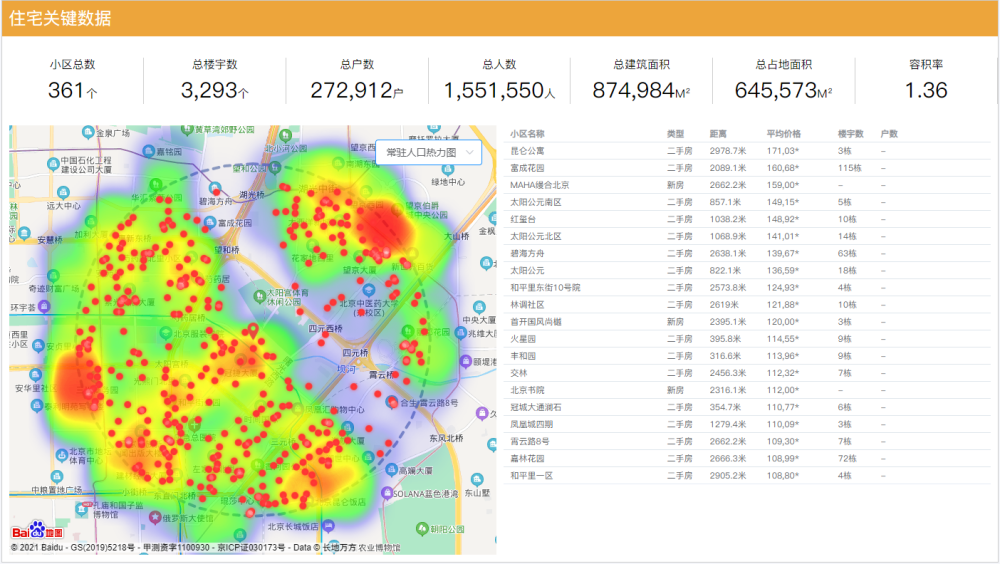Image resolution: width=1000 pixels, height=564 pixels.
Task: Select the 合生霄云路8号 map marker
Action: 392,402
